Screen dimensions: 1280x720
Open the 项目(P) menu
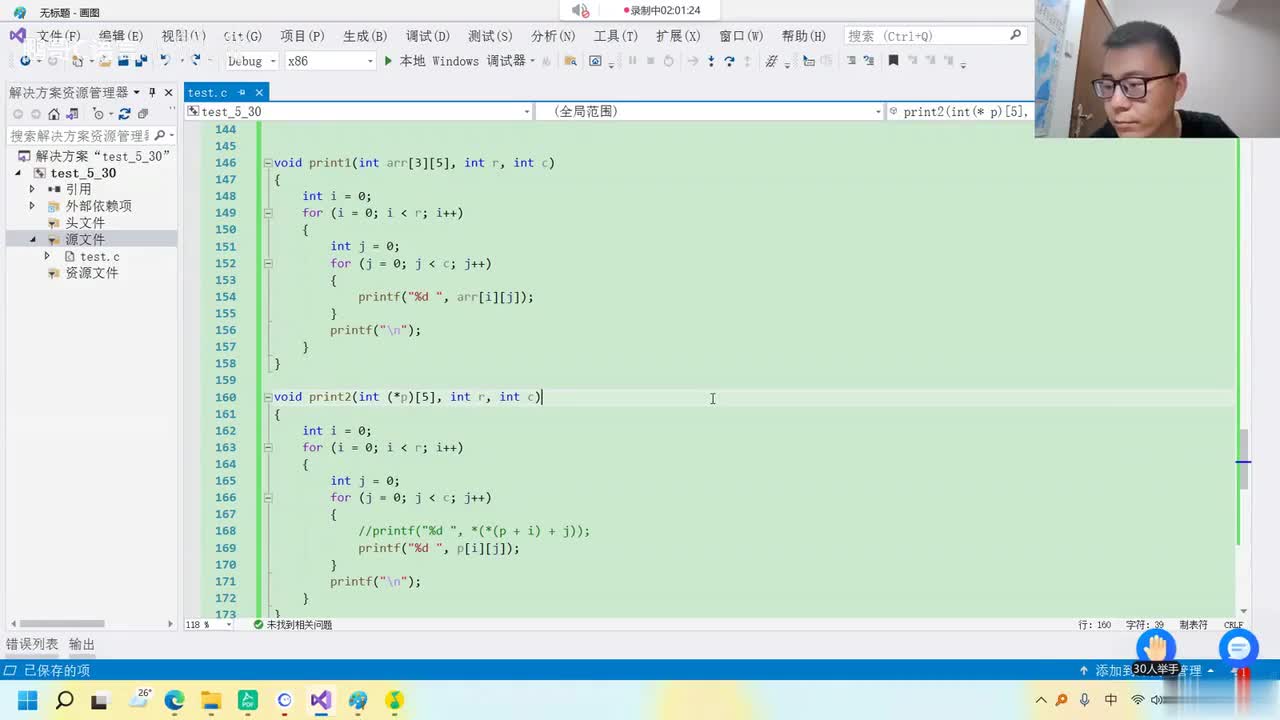tap(302, 36)
